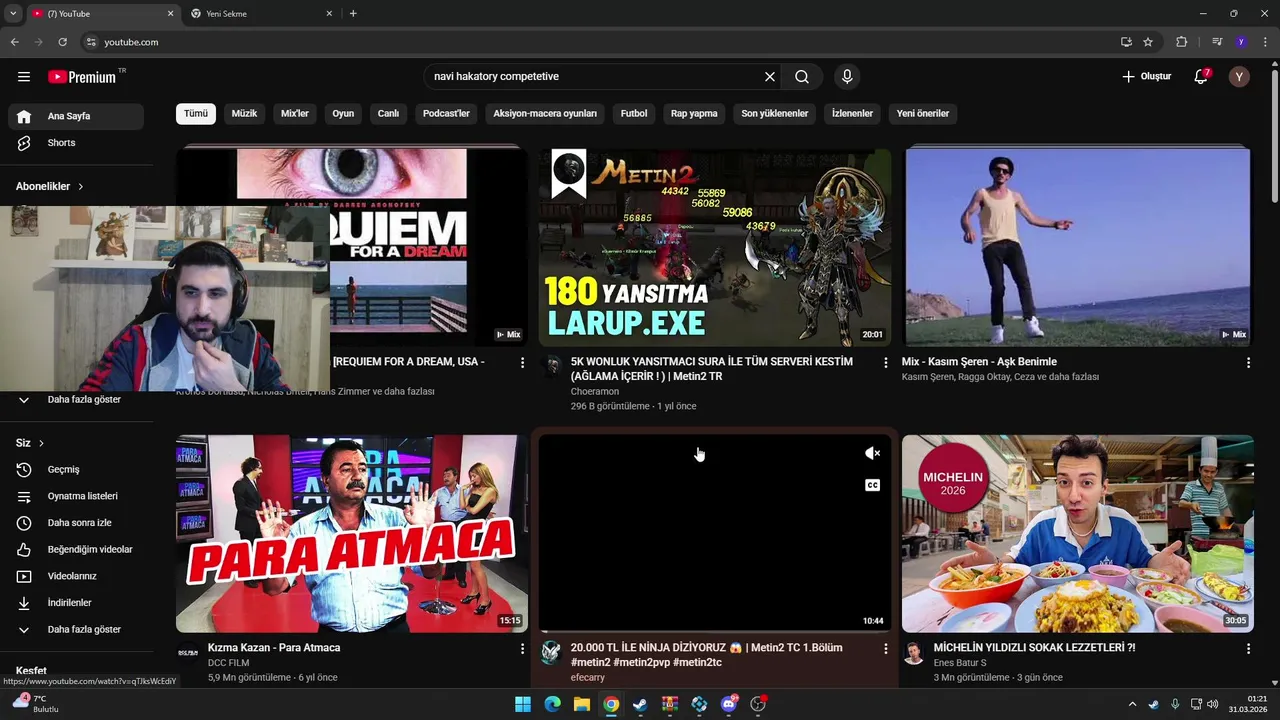The width and height of the screenshot is (1280, 720).
Task: Bookmark this page with the star
Action: click(x=1148, y=42)
